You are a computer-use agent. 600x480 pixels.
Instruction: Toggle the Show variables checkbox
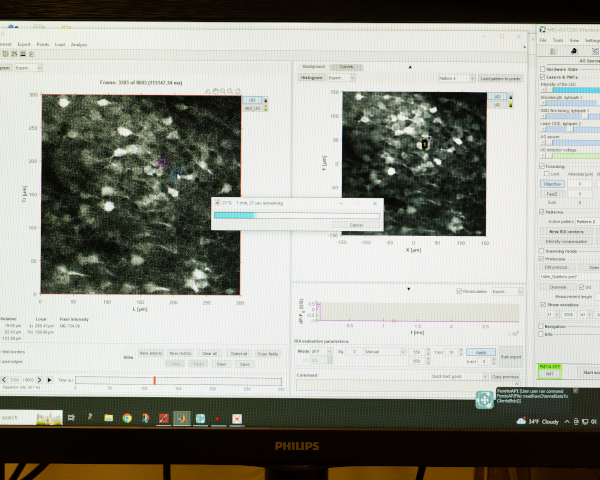[543, 304]
